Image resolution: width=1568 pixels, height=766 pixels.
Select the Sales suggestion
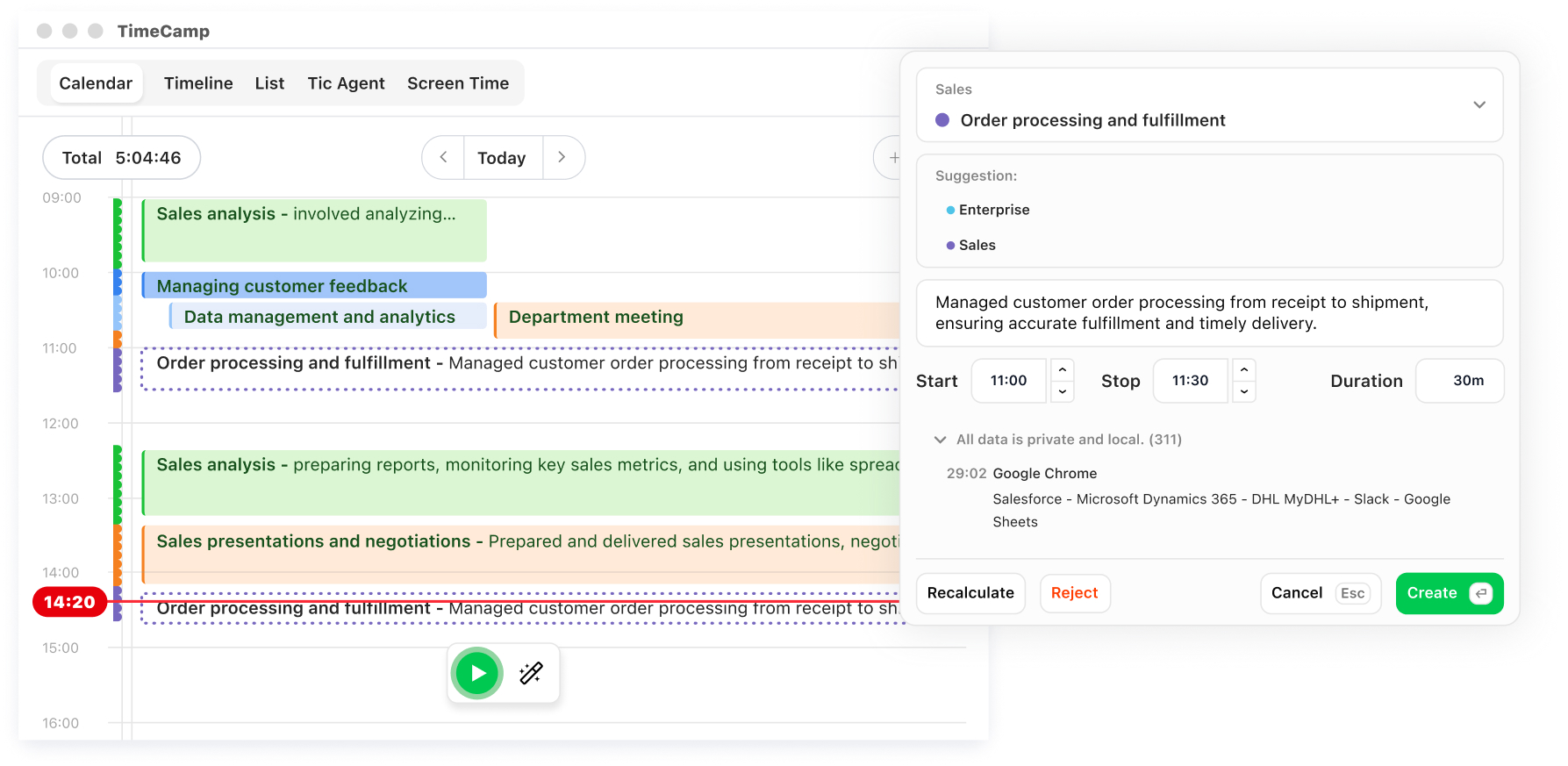click(971, 245)
